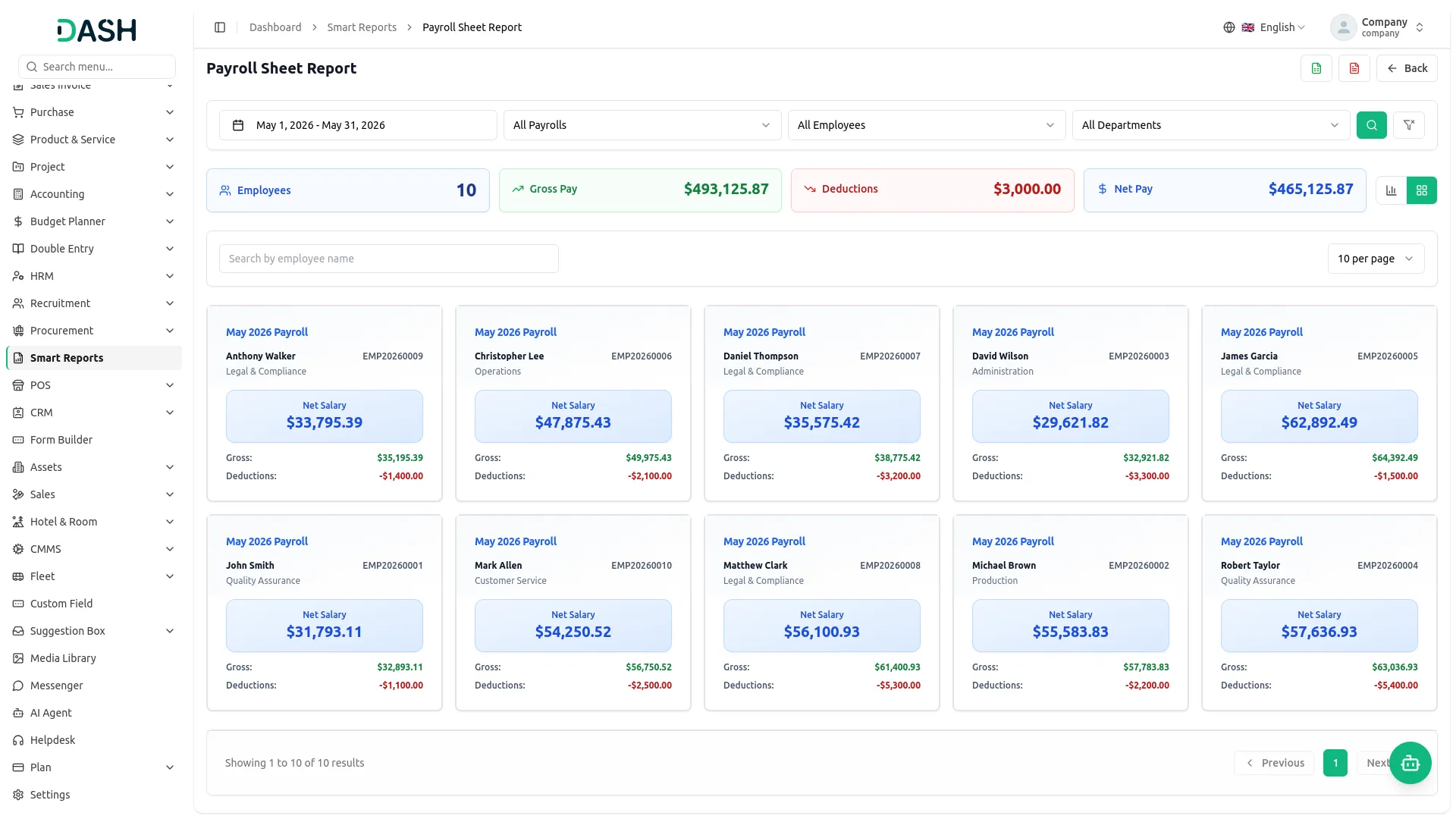Click the Product & Service layers icon
Screen dimensions: 1456x819
click(x=18, y=140)
